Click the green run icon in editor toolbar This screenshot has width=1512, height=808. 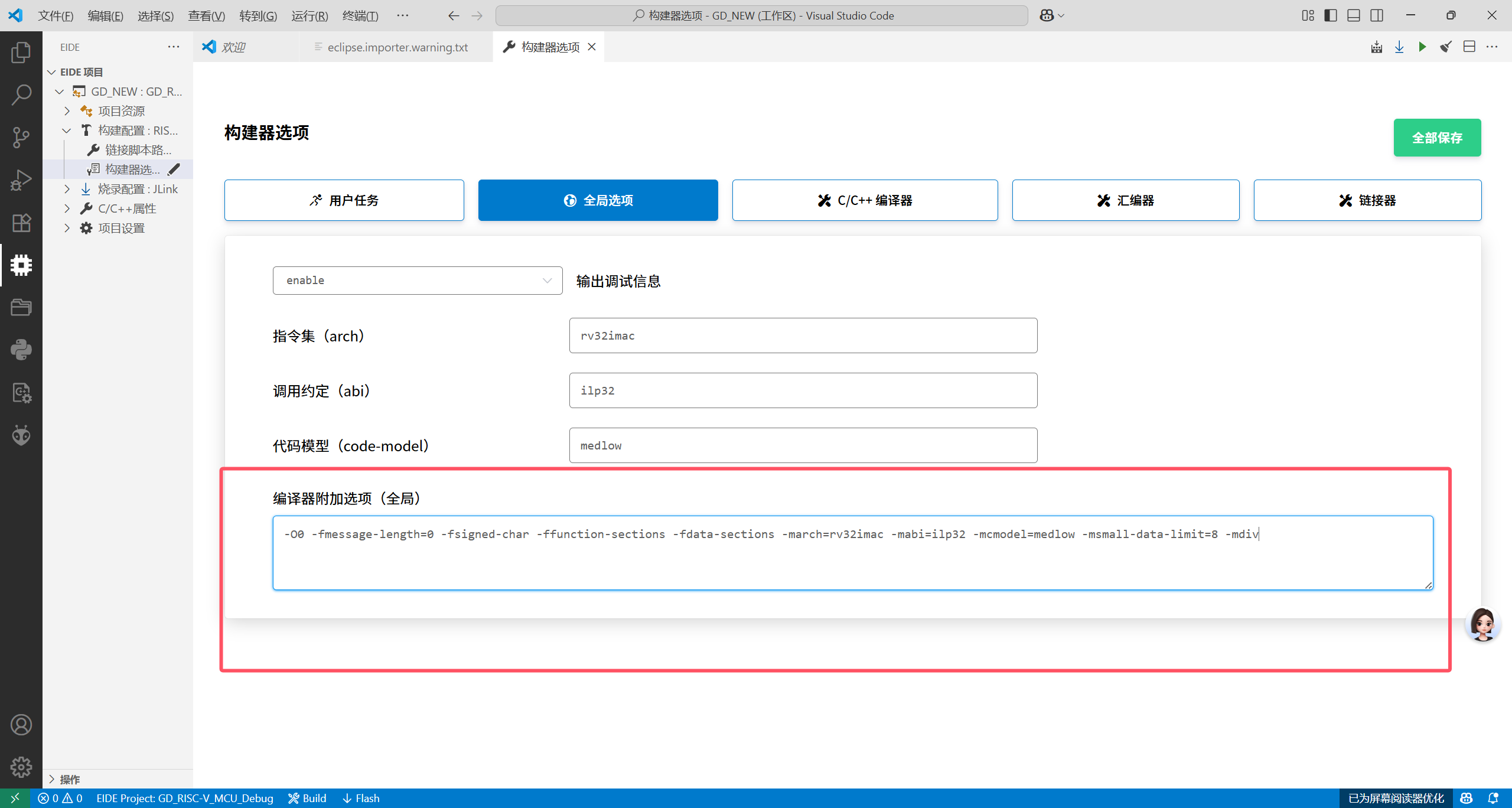click(x=1422, y=47)
